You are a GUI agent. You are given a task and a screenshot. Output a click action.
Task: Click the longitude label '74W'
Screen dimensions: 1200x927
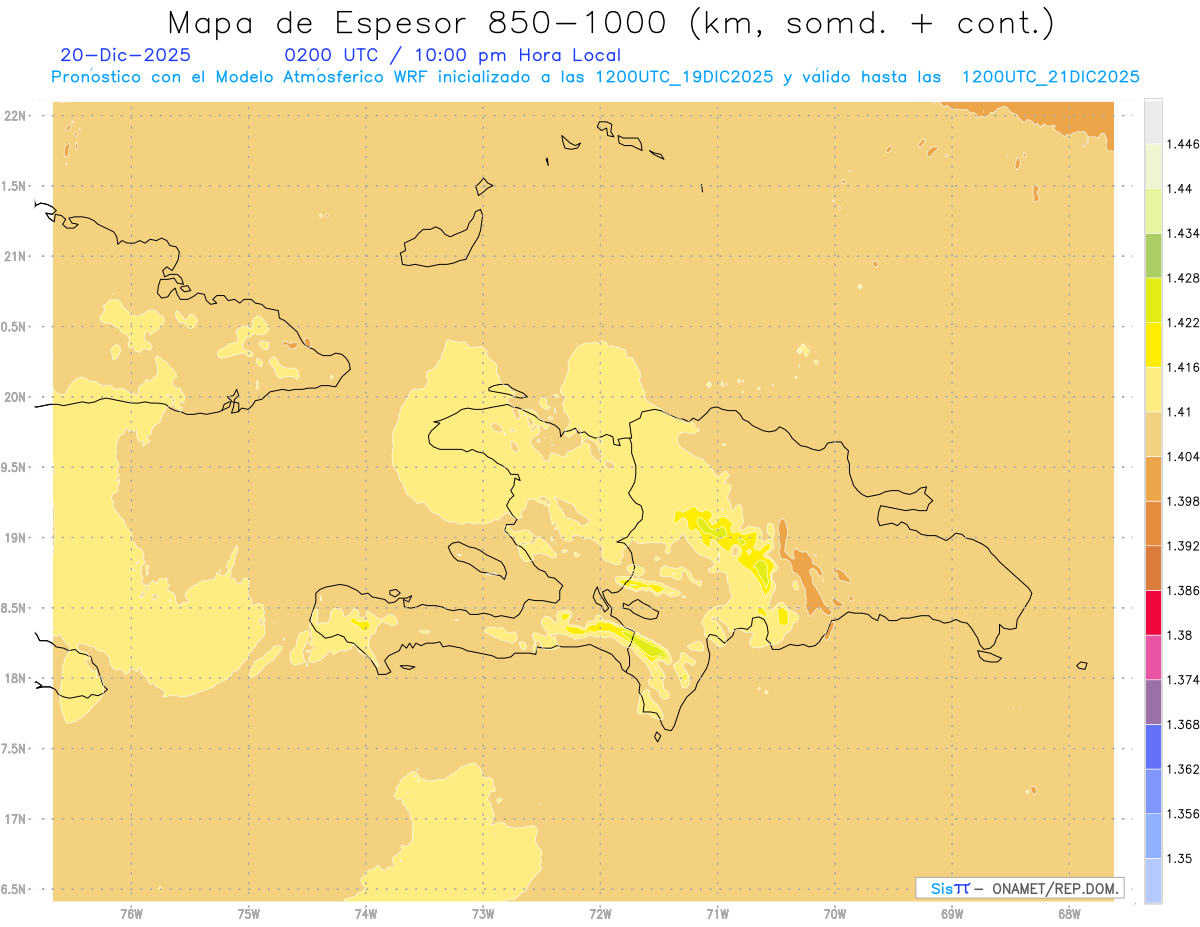click(366, 914)
